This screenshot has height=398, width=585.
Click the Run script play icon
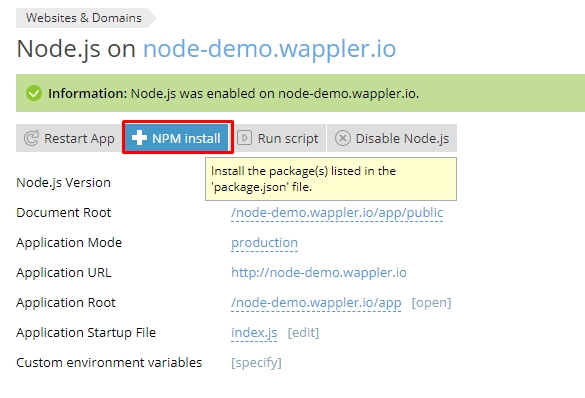click(245, 138)
